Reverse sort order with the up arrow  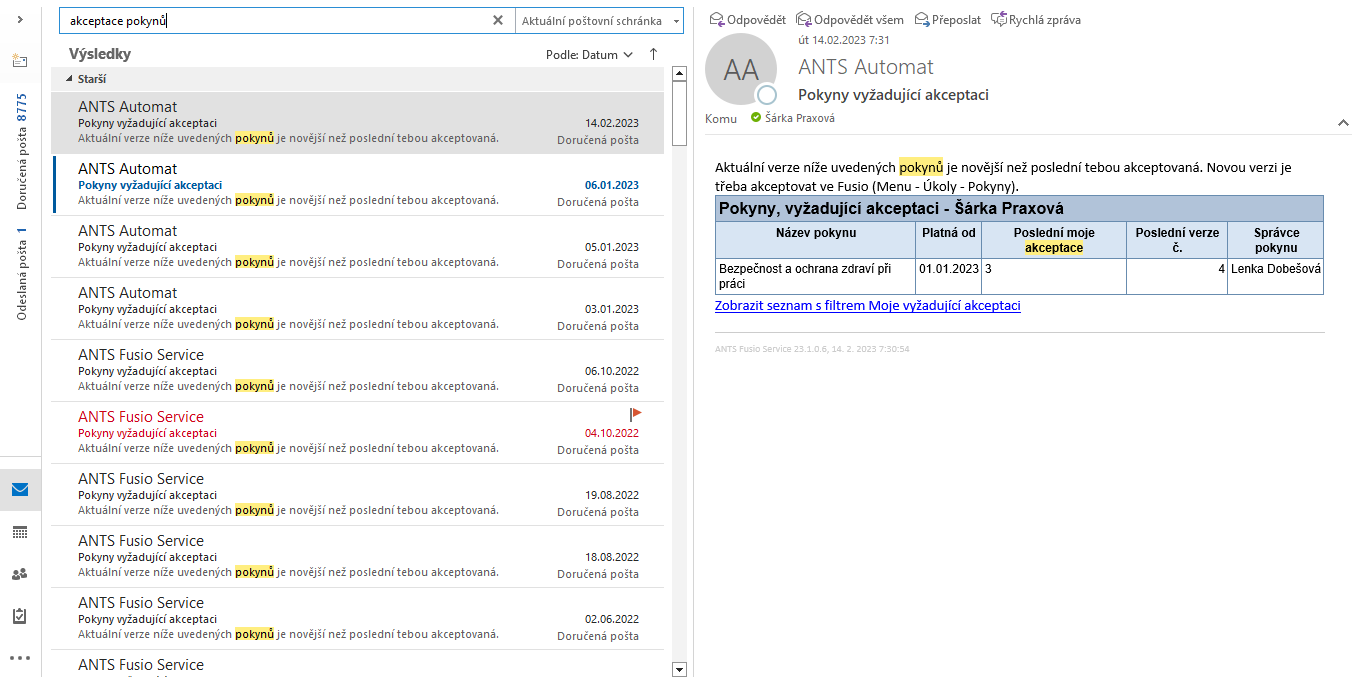pyautogui.click(x=654, y=55)
